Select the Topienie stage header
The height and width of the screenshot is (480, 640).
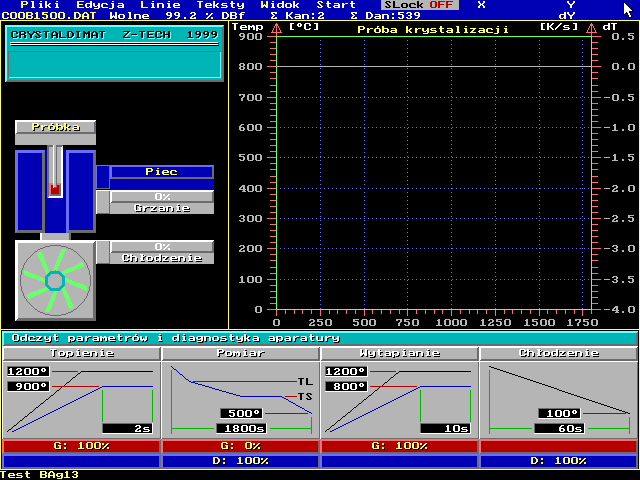82,353
